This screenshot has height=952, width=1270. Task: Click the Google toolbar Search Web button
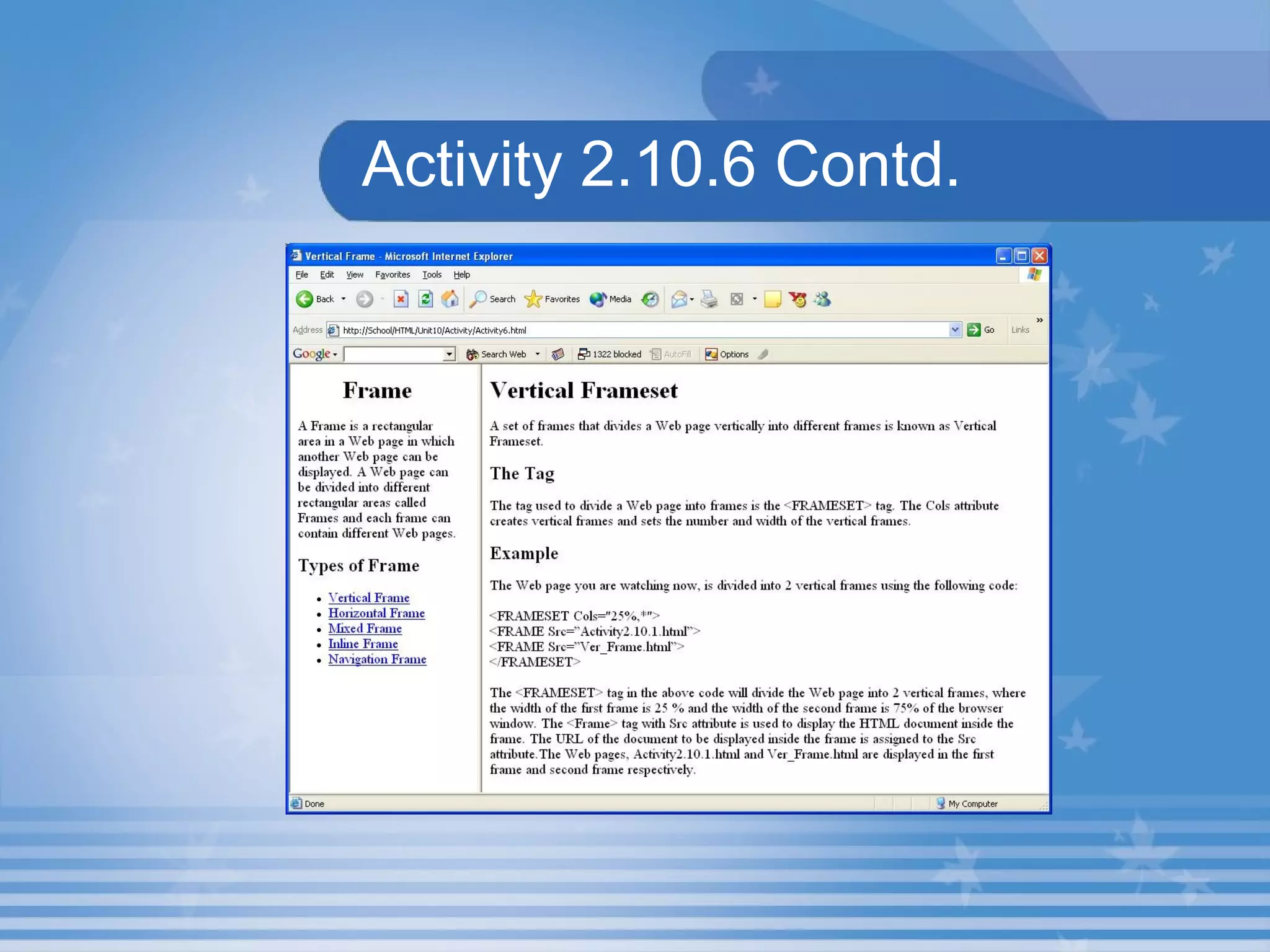tap(496, 354)
